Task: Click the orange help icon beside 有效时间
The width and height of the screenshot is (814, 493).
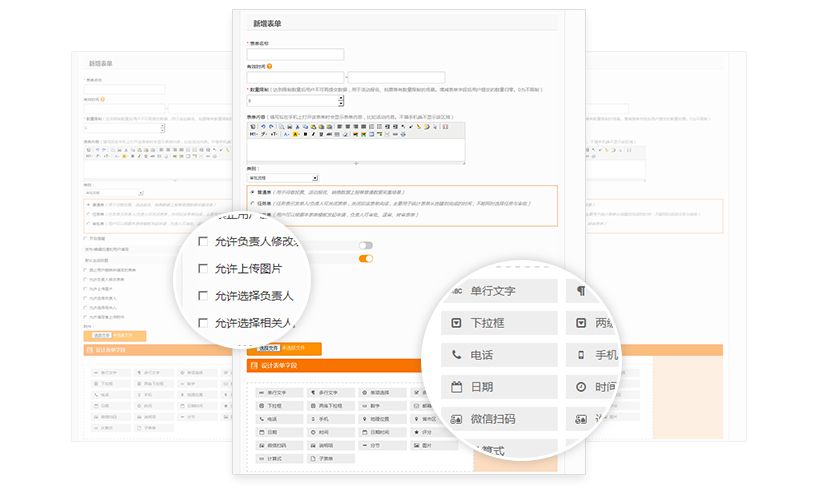Action: tap(270, 66)
